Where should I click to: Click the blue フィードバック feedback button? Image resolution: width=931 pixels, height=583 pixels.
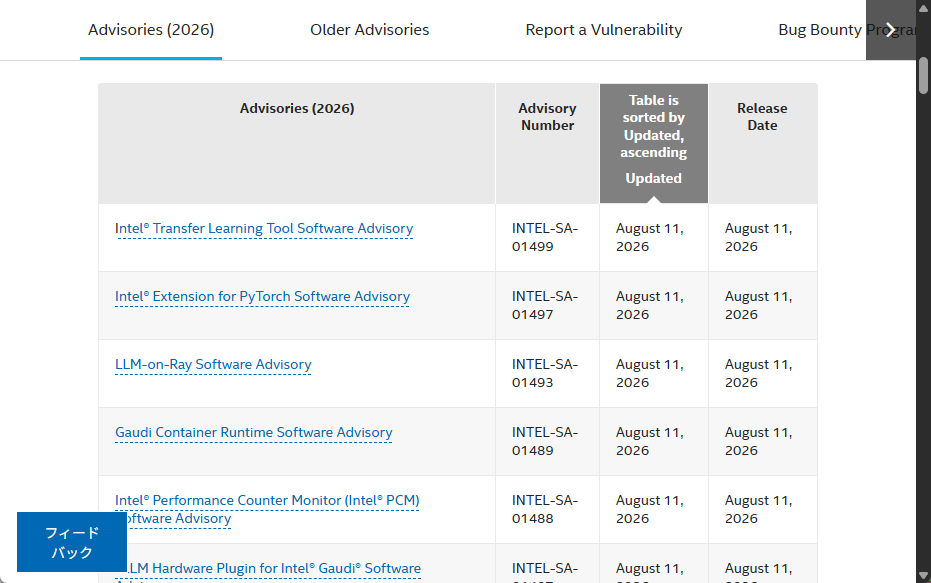point(72,542)
